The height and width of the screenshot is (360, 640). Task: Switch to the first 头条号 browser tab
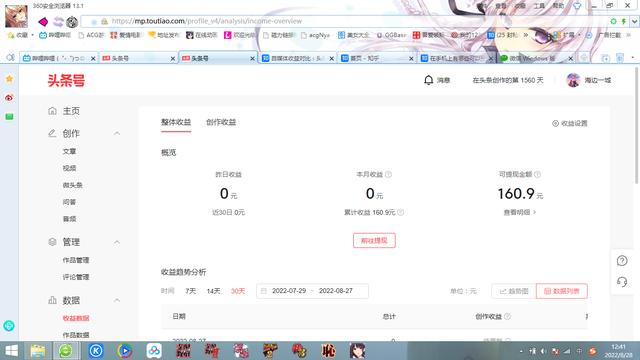click(138, 58)
